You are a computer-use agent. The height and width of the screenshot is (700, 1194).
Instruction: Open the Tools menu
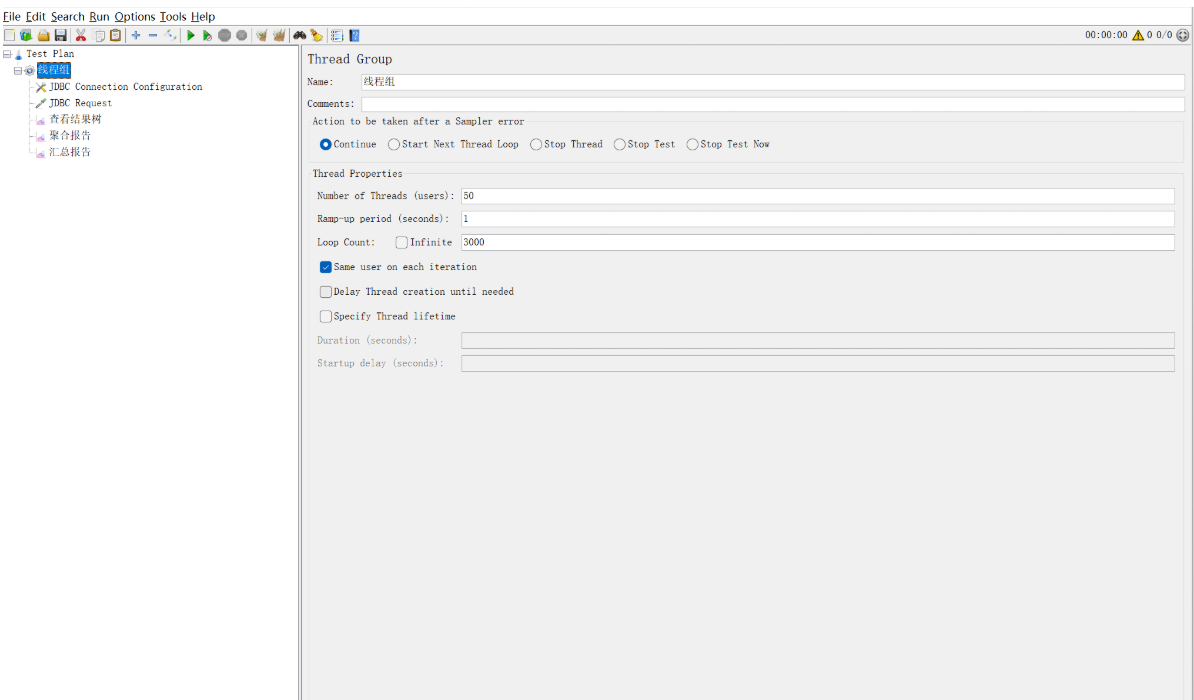click(173, 16)
